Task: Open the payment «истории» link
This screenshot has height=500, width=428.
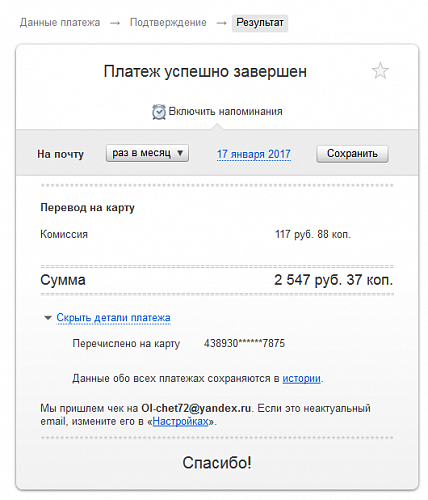Action: pyautogui.click(x=302, y=379)
